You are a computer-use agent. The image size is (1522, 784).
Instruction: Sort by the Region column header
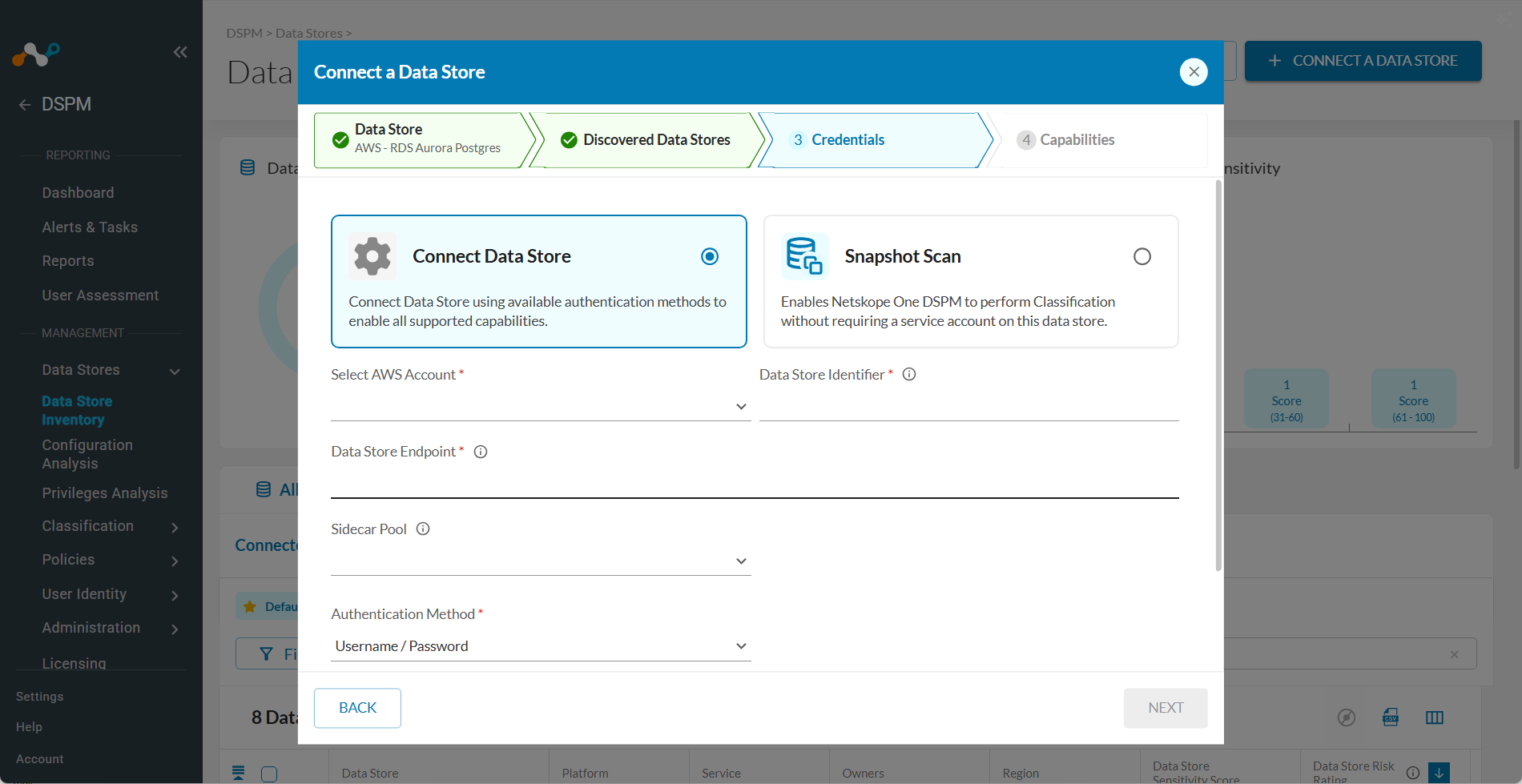[1021, 773]
